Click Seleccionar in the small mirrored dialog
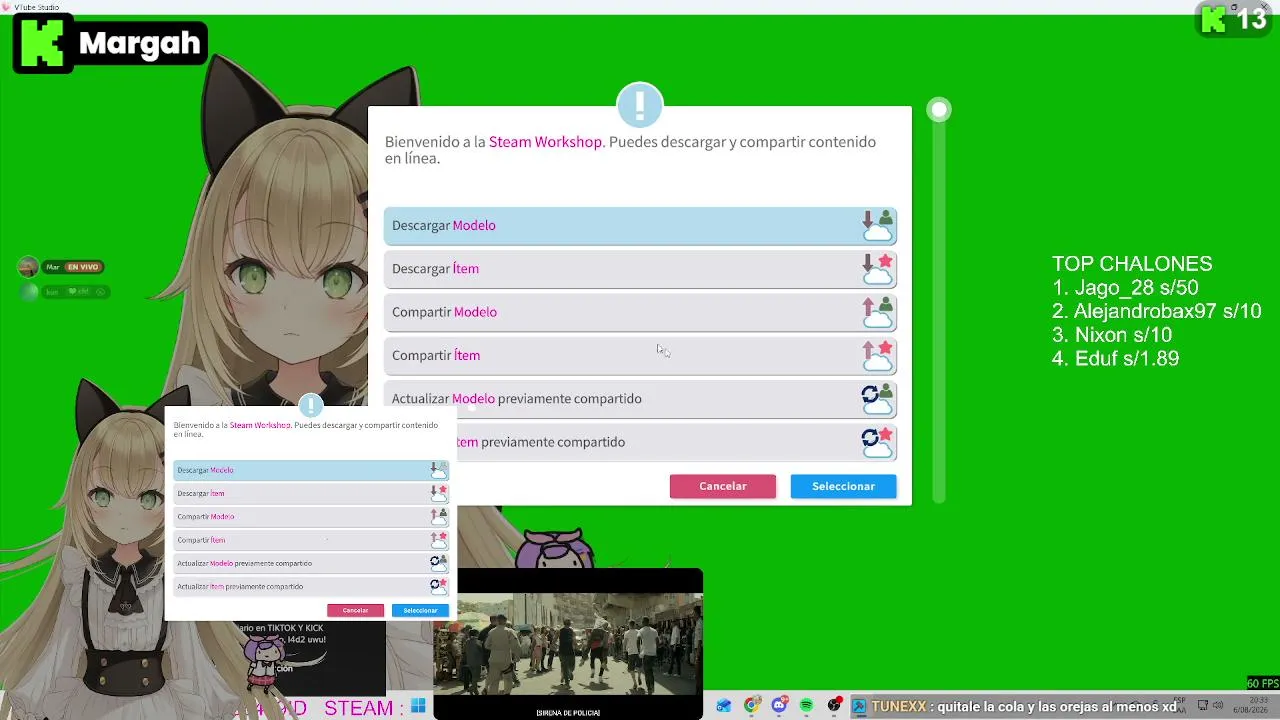1280x720 pixels. tap(420, 610)
